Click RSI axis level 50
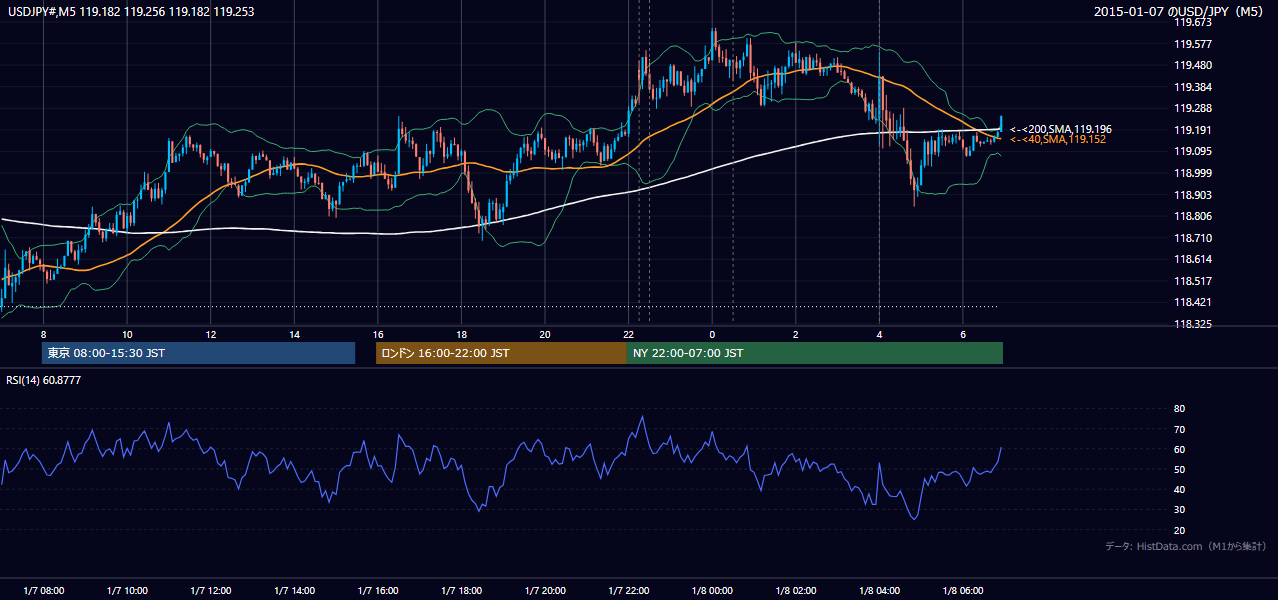1278x600 pixels. tap(1179, 470)
